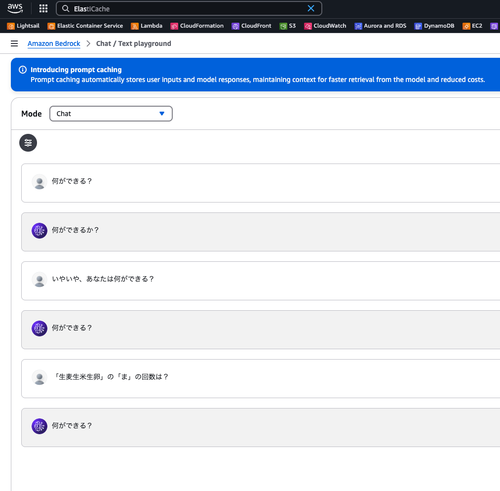Open the CloudFormation service shortcut
500x491 pixels.
point(197,26)
